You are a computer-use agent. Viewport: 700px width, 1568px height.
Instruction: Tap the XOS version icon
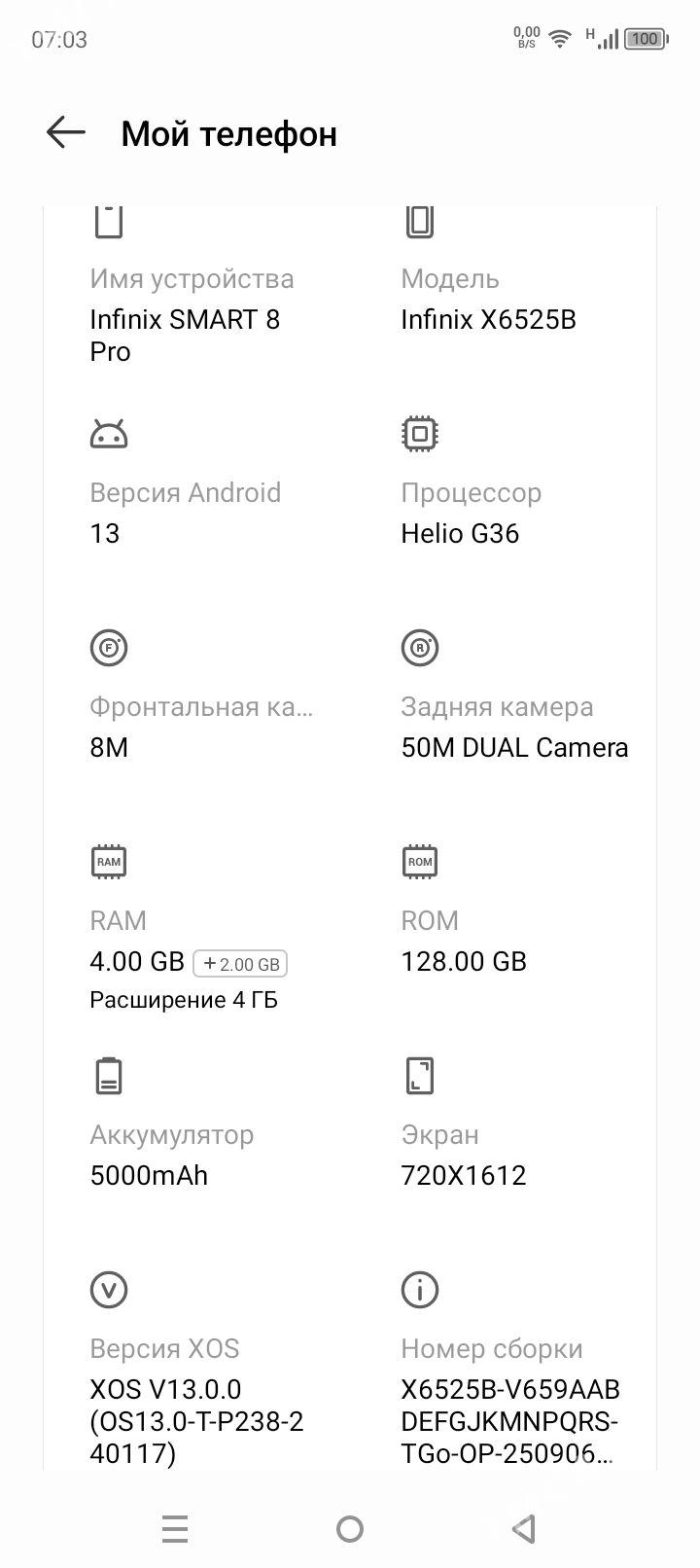click(x=109, y=1290)
